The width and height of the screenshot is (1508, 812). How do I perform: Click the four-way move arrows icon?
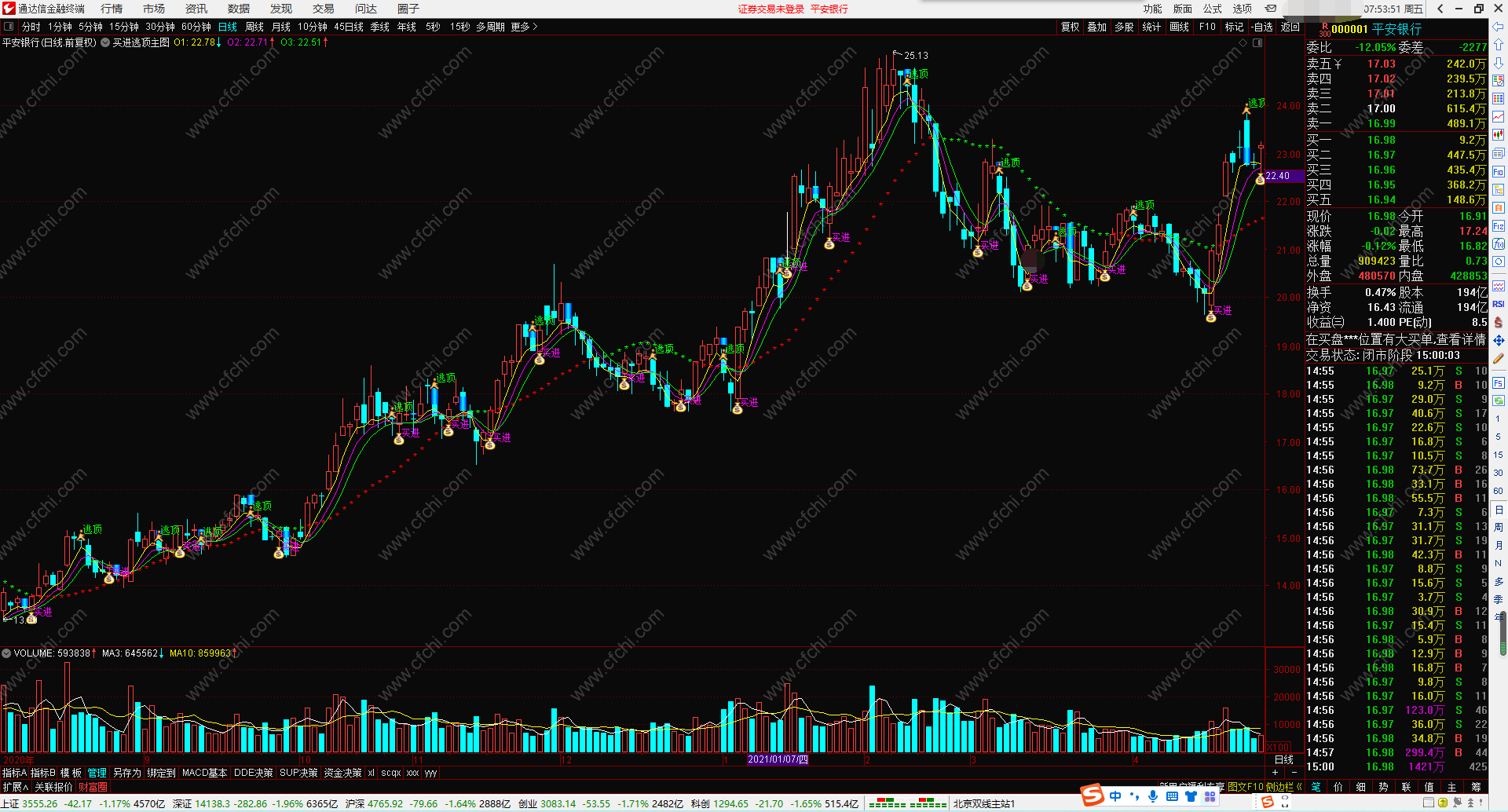(1499, 340)
